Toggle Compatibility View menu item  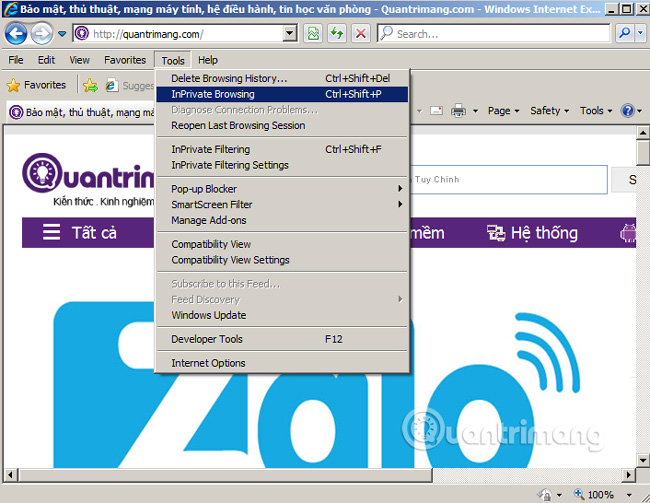click(282, 245)
